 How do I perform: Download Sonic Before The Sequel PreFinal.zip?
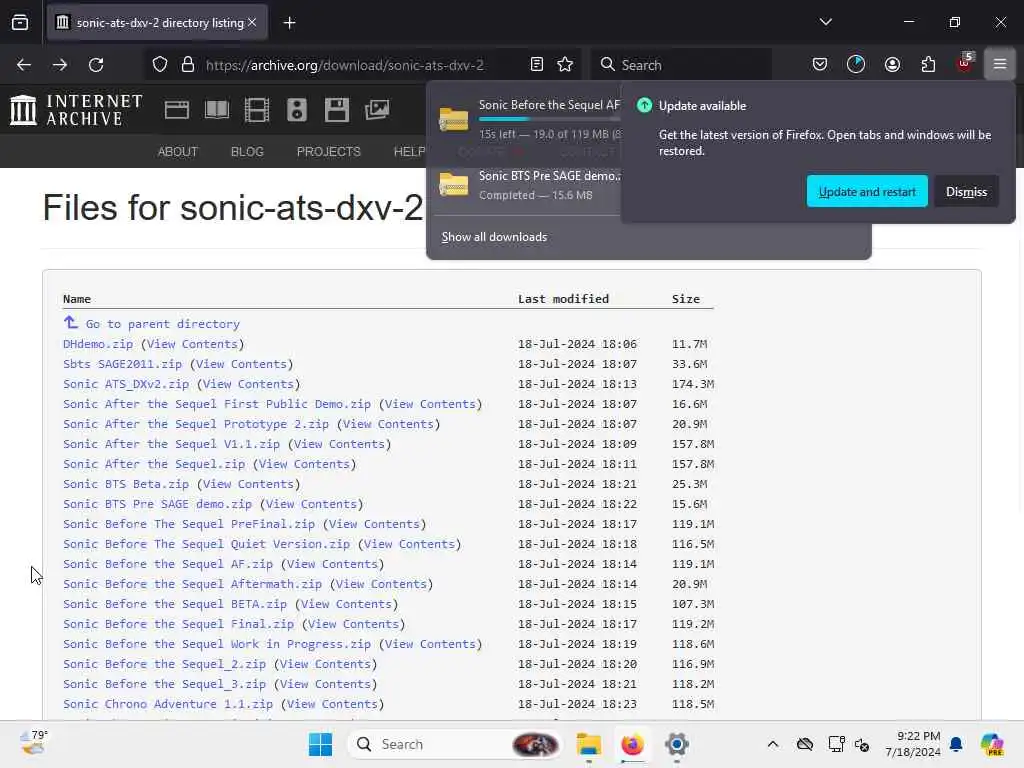pos(189,524)
